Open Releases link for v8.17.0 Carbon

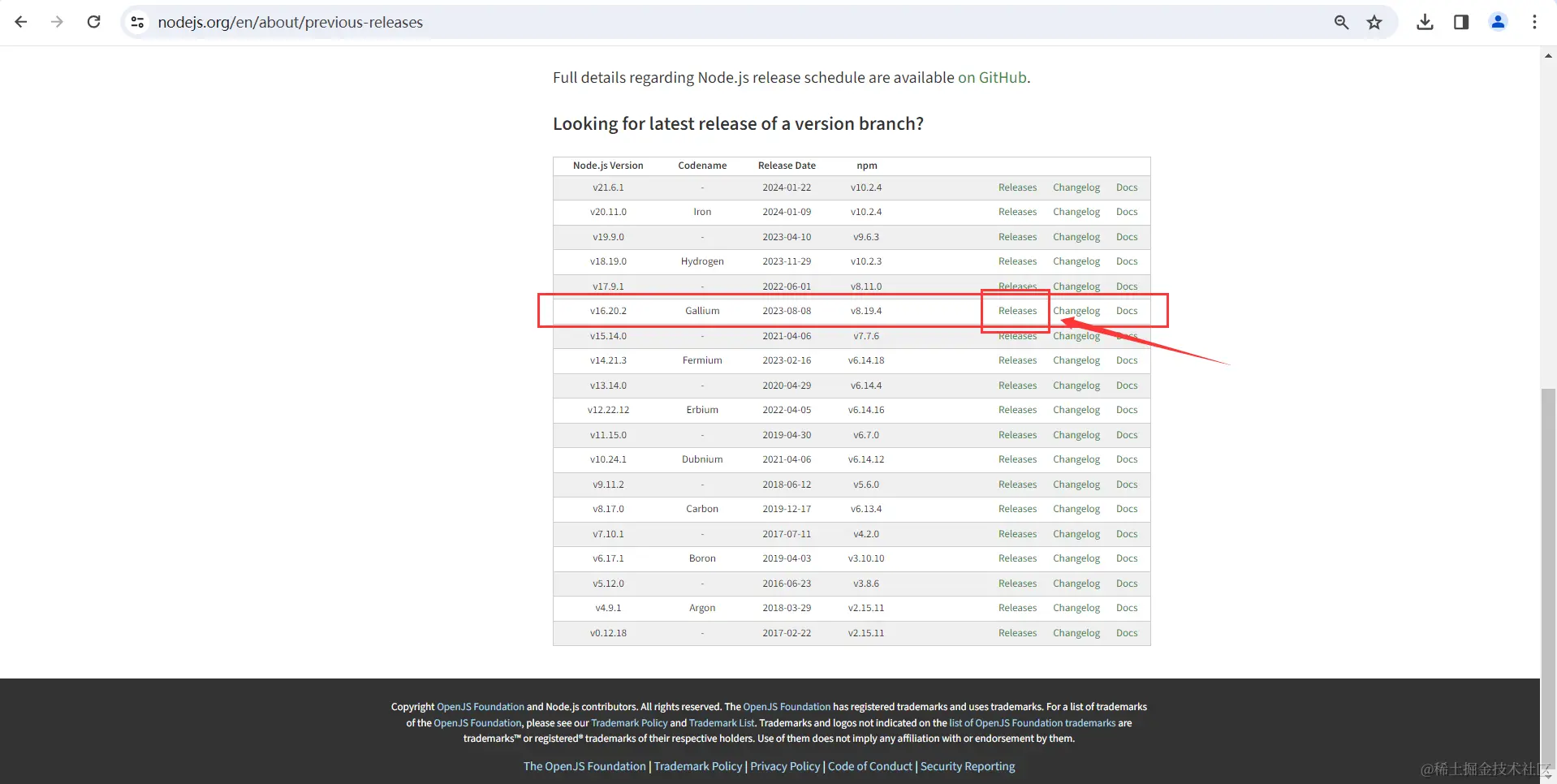[x=1017, y=509]
